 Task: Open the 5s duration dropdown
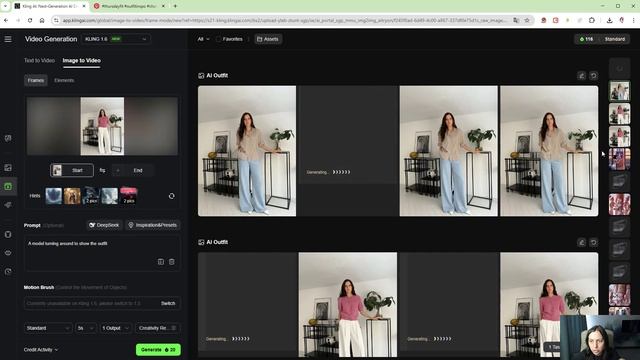(x=86, y=328)
